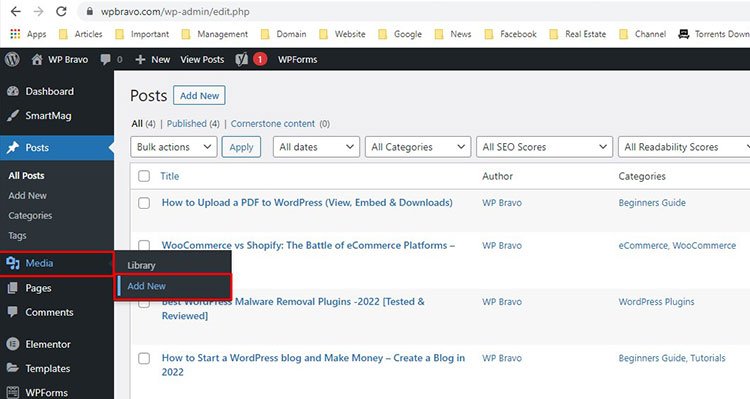Viewport: 750px width, 399px height.
Task: Open Pages in the sidebar
Action: [x=57, y=288]
